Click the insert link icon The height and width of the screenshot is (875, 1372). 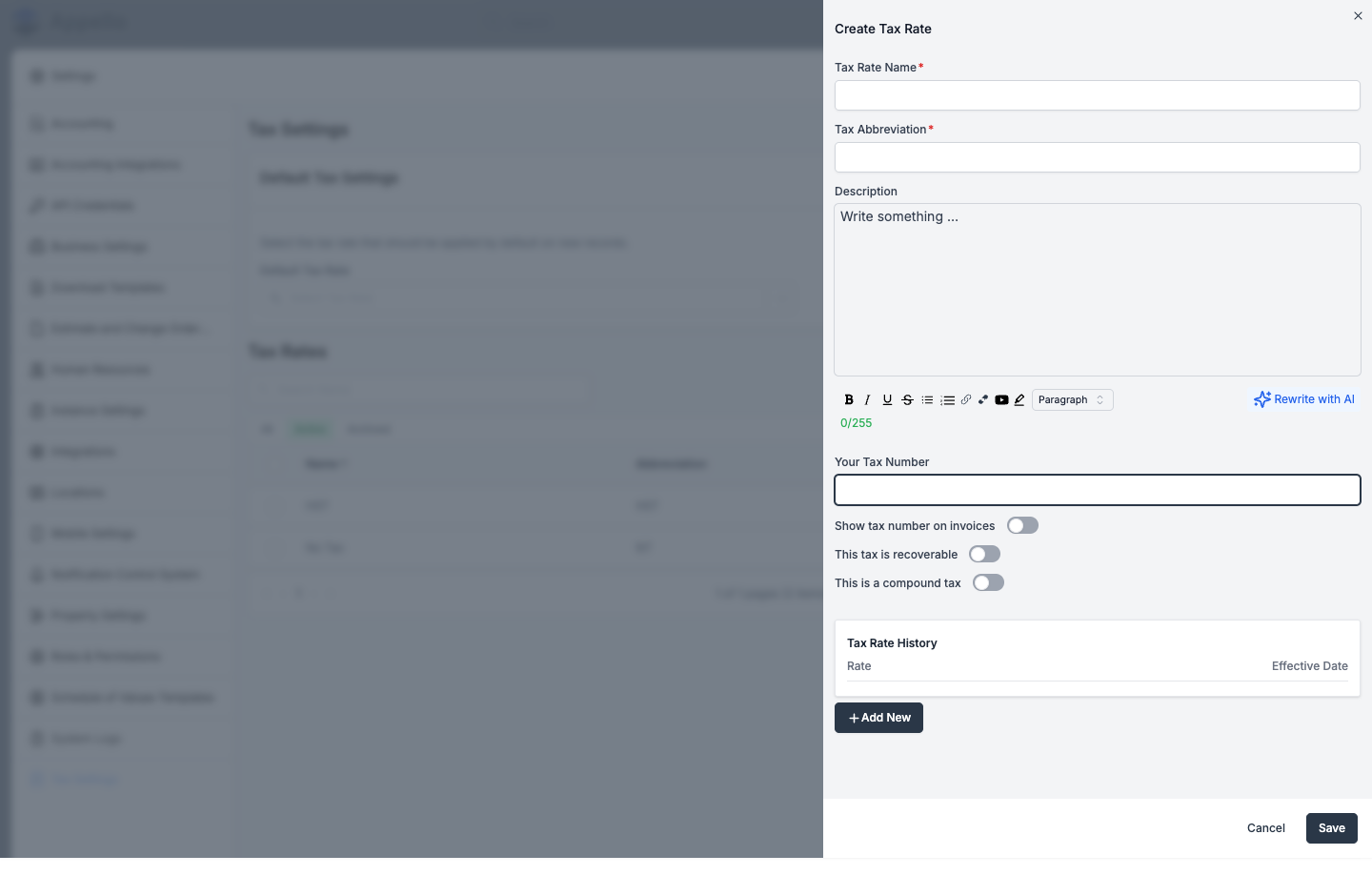[966, 400]
